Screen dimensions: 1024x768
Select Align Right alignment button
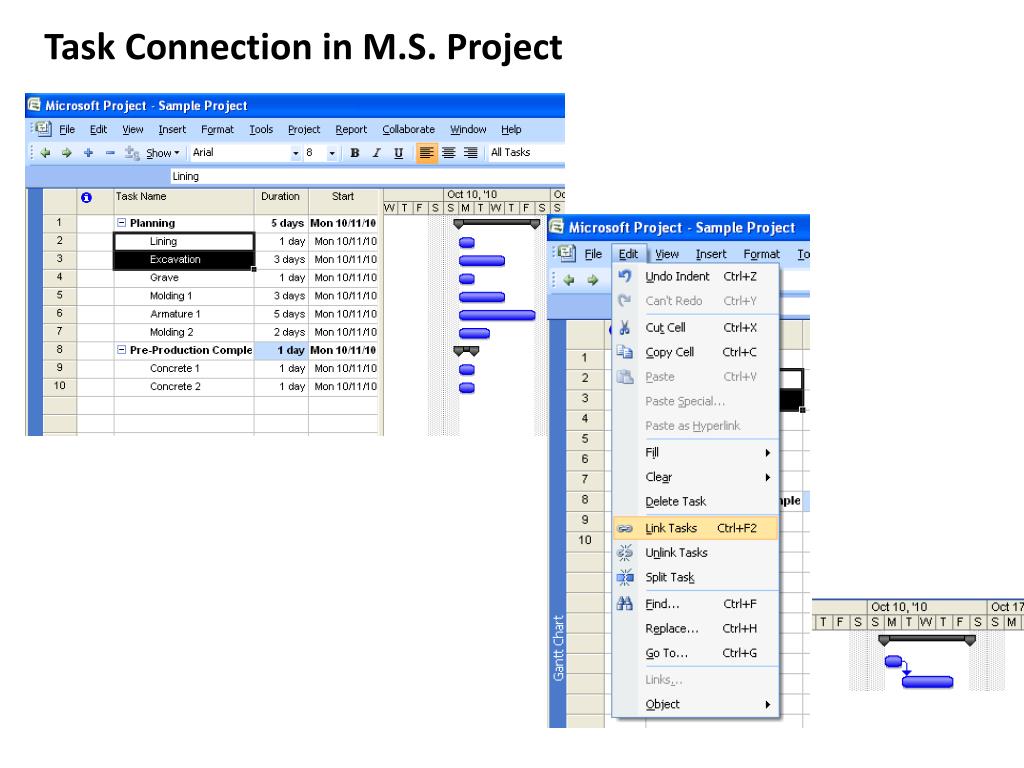pos(470,153)
